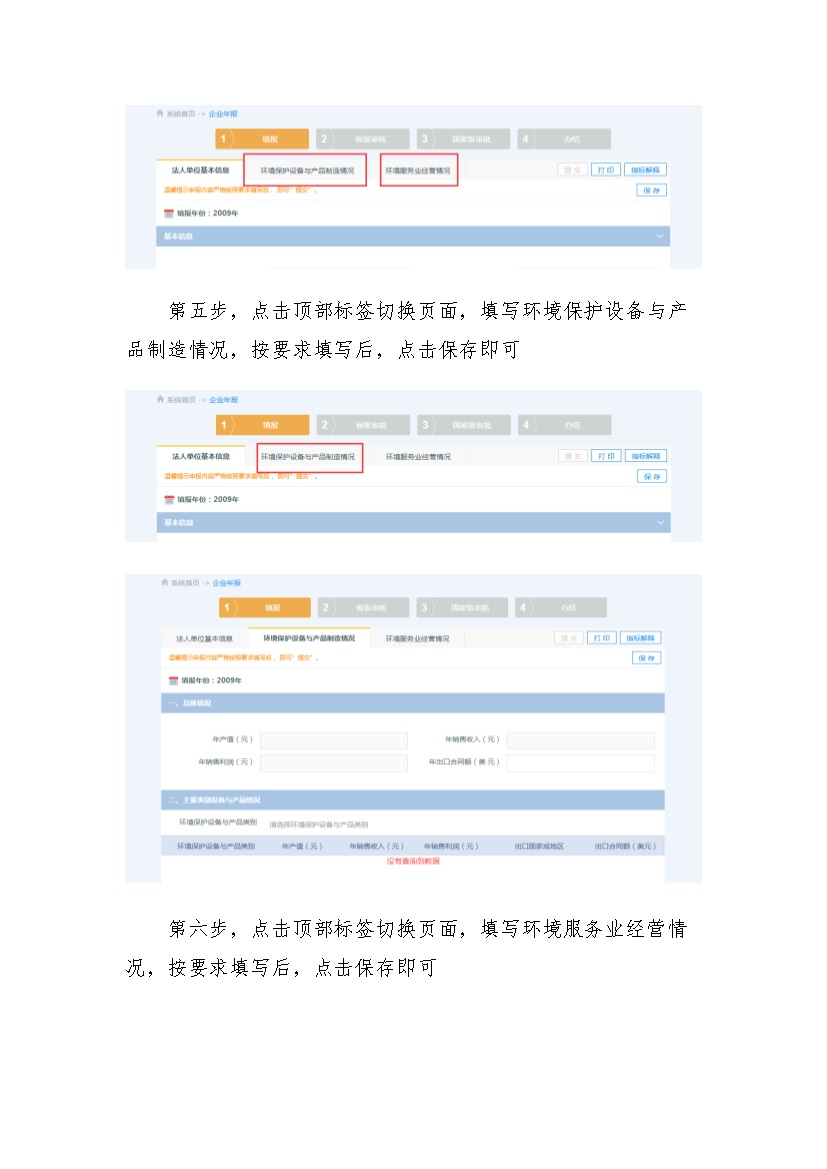Open the 环境保护设备与产品类别 selection dropdown

[x=319, y=825]
